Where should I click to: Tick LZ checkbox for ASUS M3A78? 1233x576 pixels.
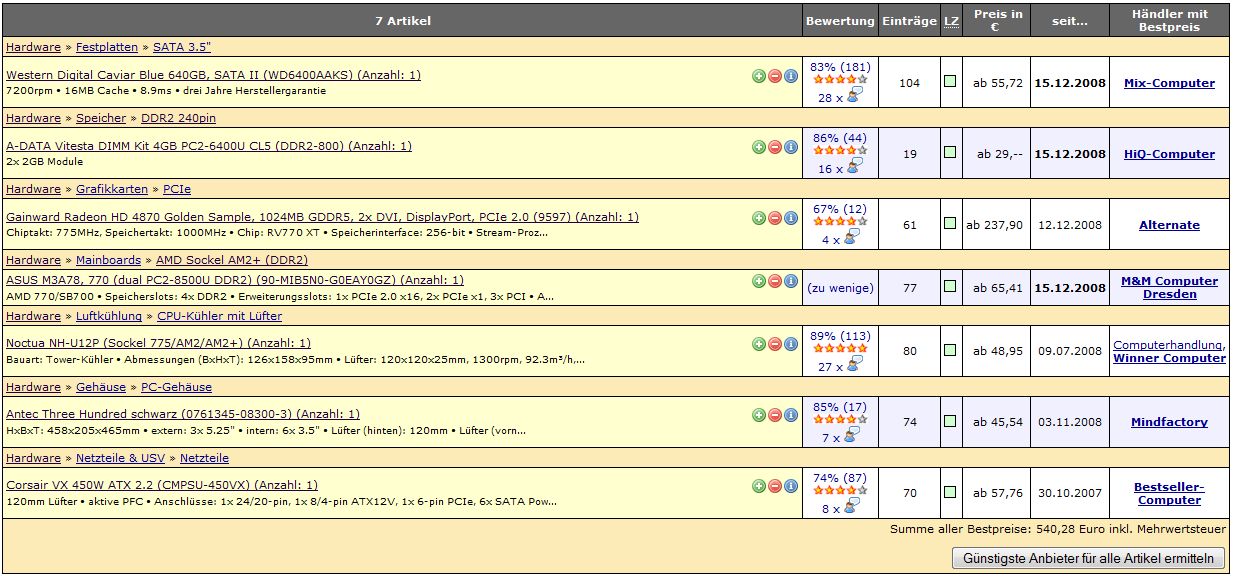point(951,287)
